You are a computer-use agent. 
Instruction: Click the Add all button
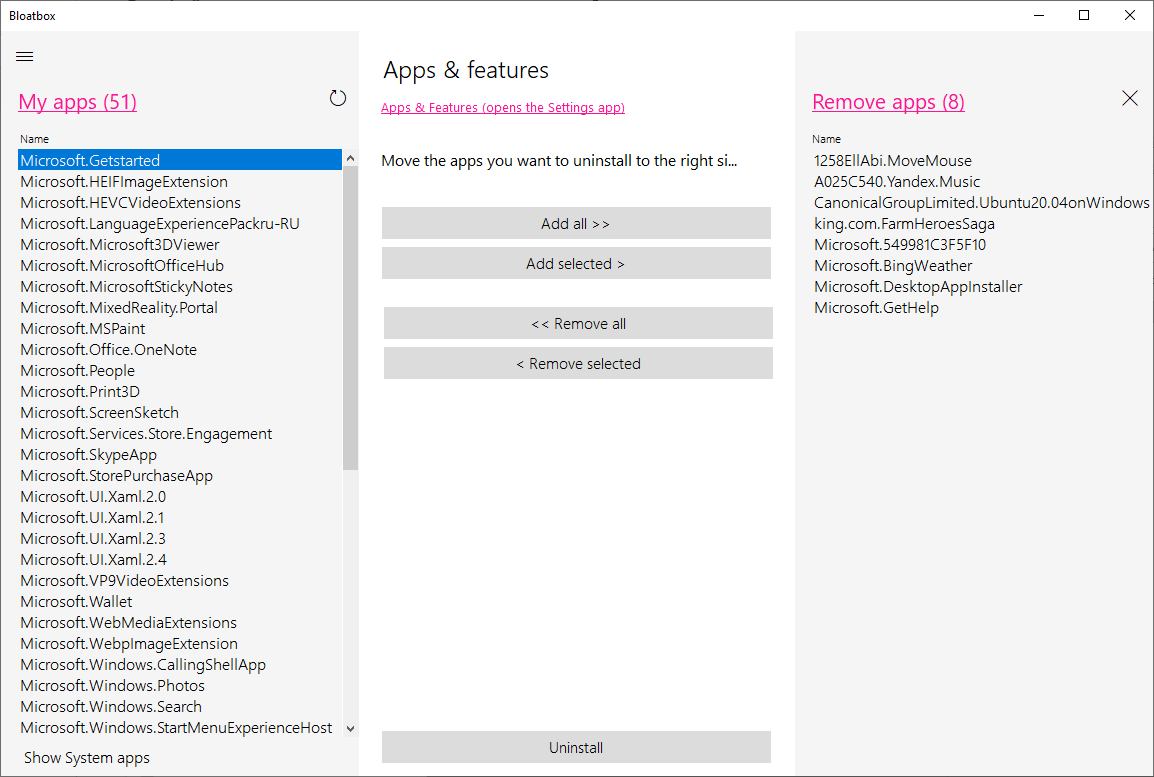click(x=576, y=224)
